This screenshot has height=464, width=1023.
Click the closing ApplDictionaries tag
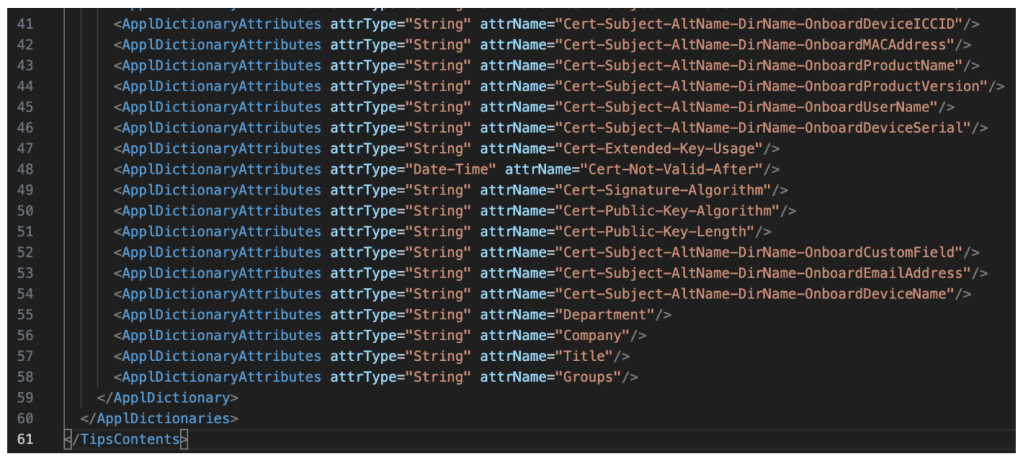pyautogui.click(x=159, y=418)
